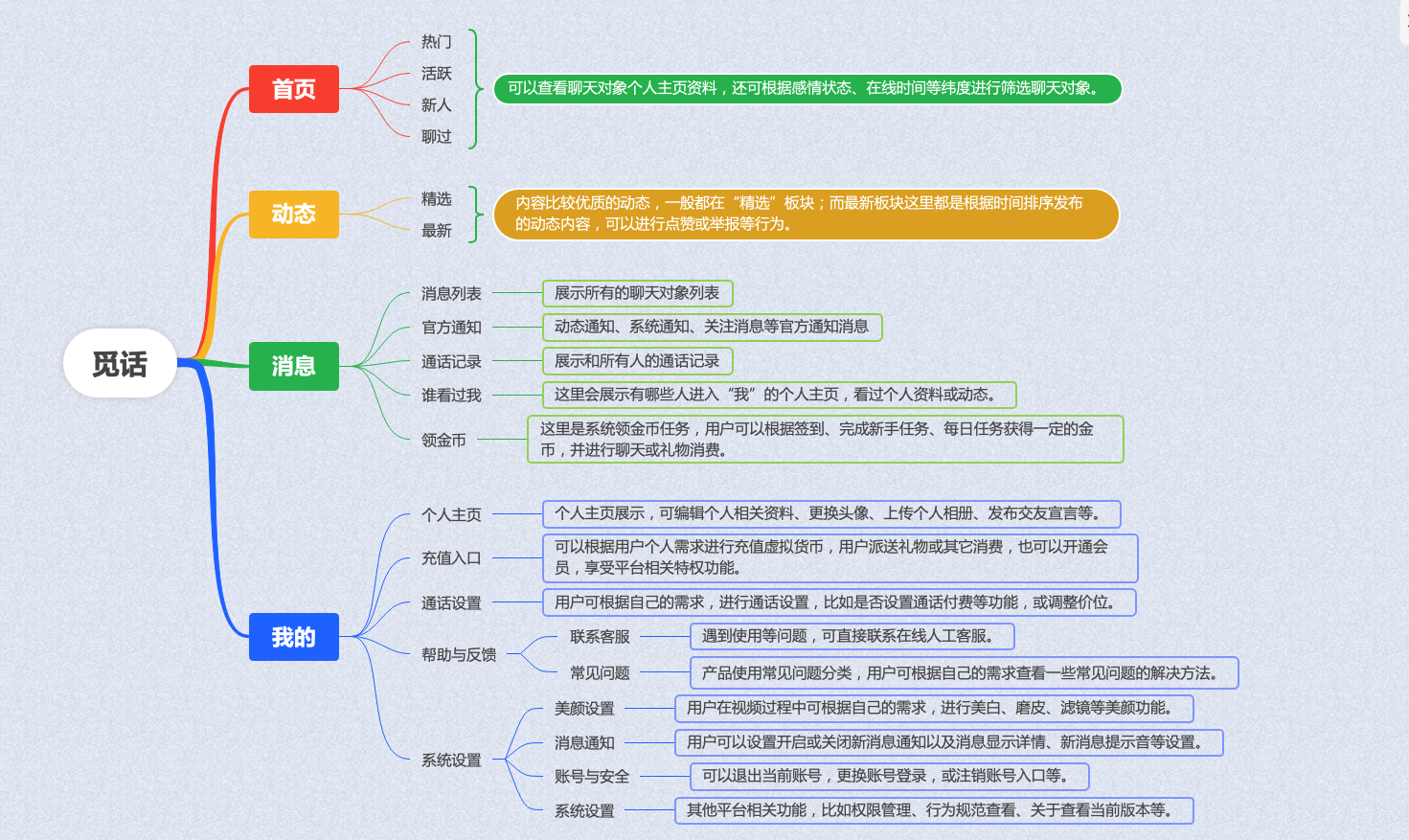Screen dimensions: 1409x840
Task: Click the 消息列表 subtopic
Action: pyautogui.click(x=451, y=294)
